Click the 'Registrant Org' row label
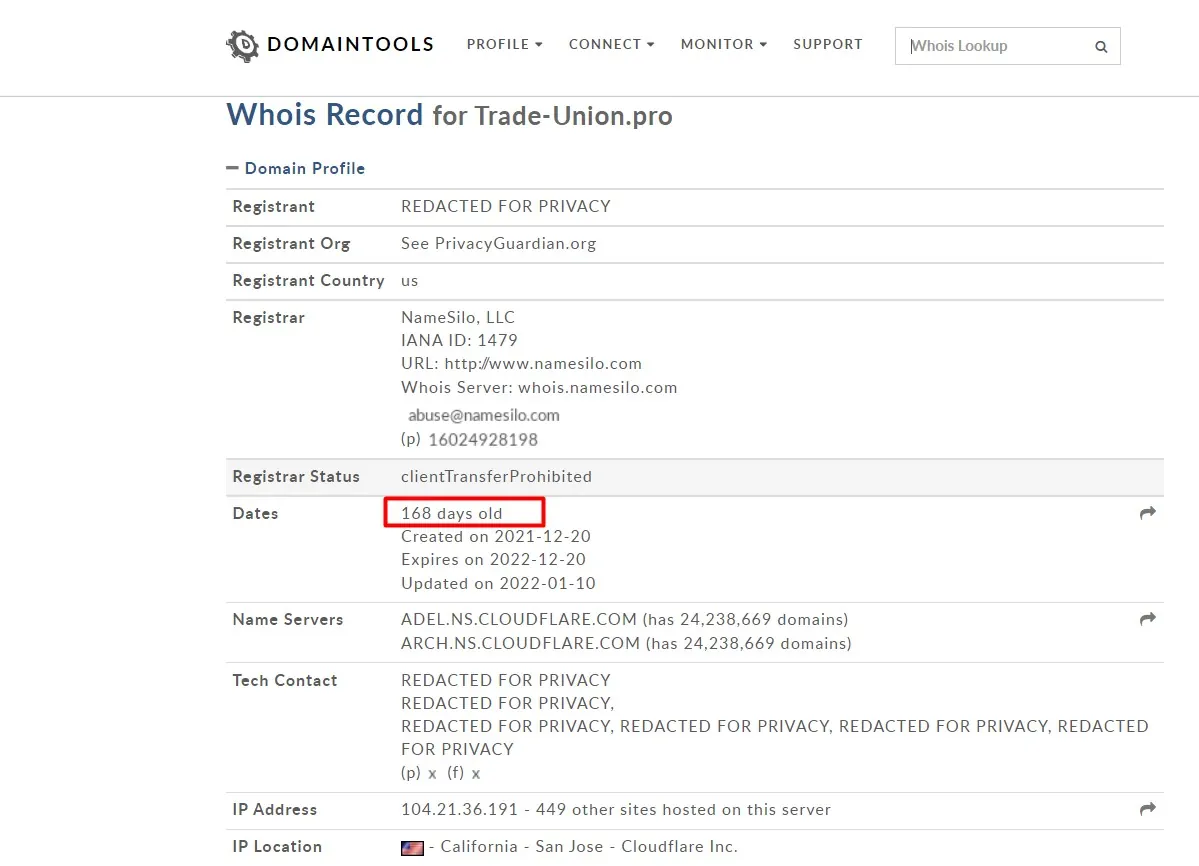The width and height of the screenshot is (1199, 866). click(x=291, y=243)
